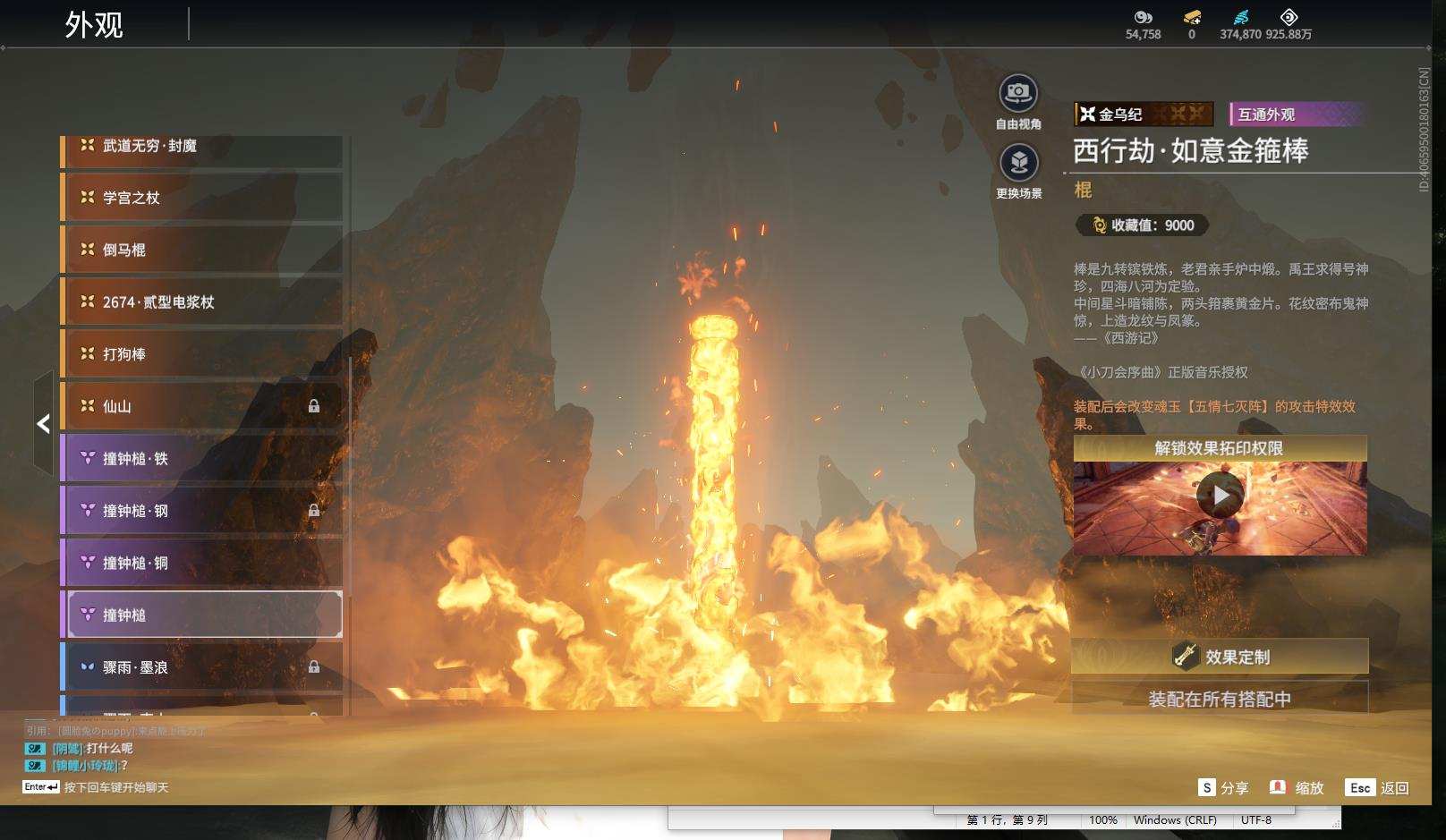Click the 外观 page title
1446x840 pixels.
pyautogui.click(x=94, y=24)
